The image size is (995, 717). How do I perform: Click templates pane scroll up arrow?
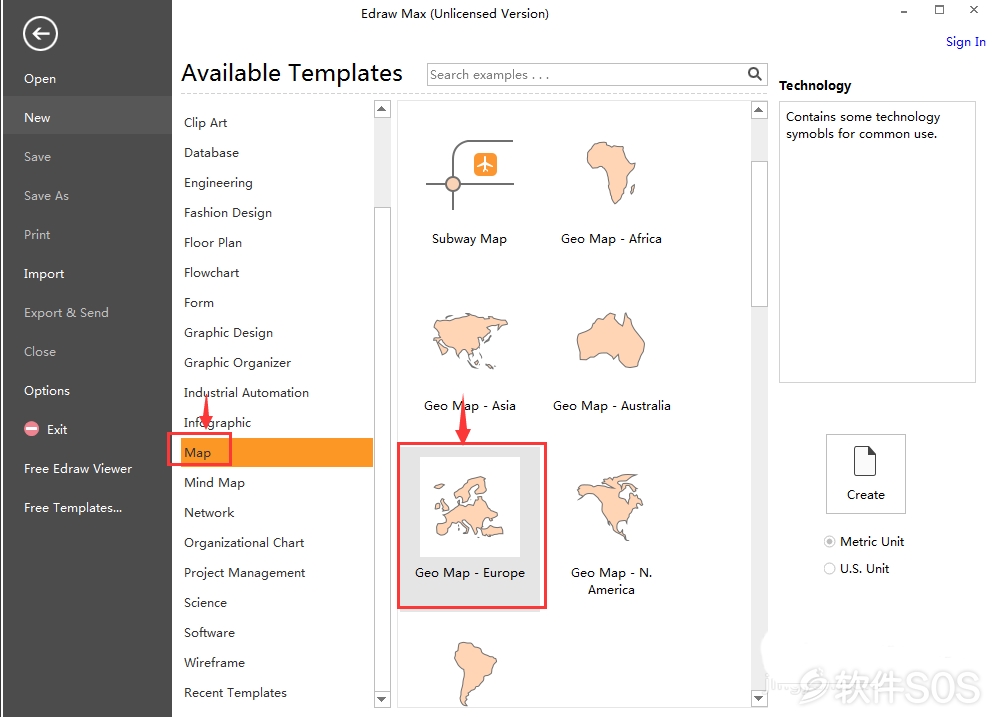(759, 110)
